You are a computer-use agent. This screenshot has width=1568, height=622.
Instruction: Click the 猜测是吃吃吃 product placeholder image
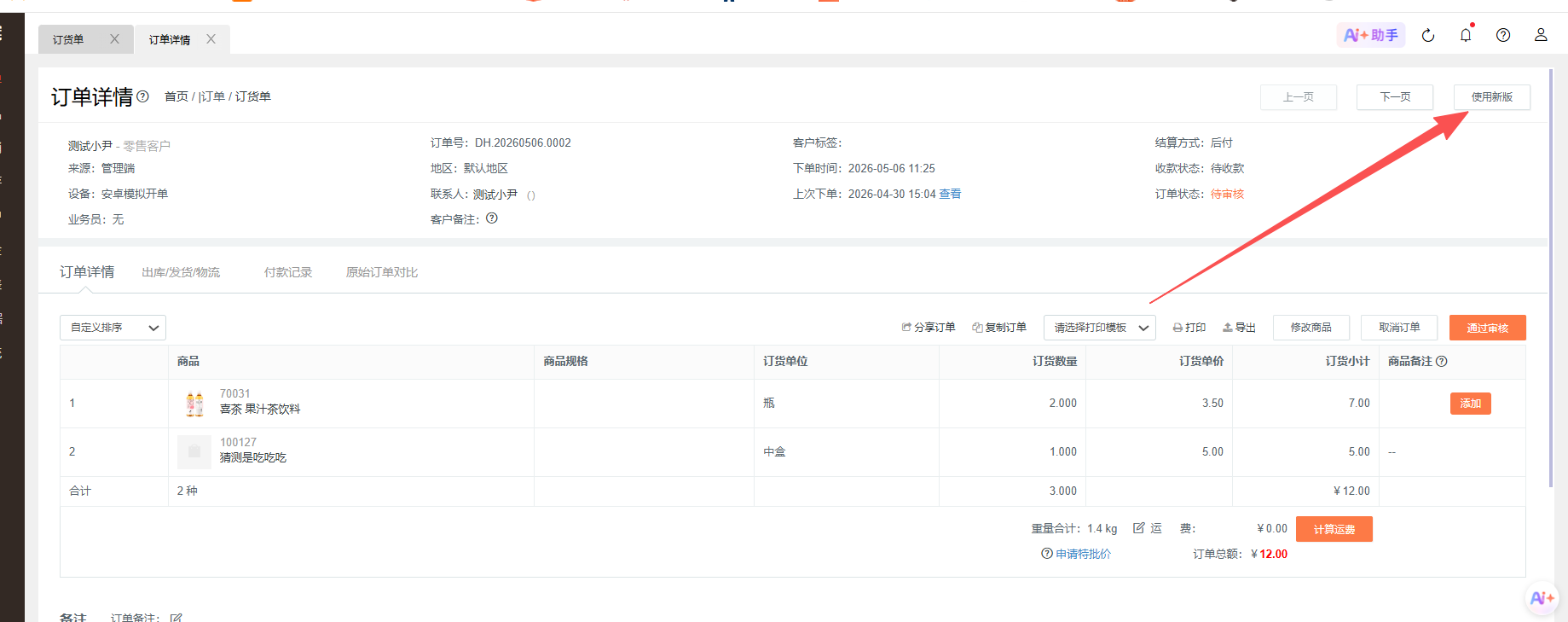point(194,452)
